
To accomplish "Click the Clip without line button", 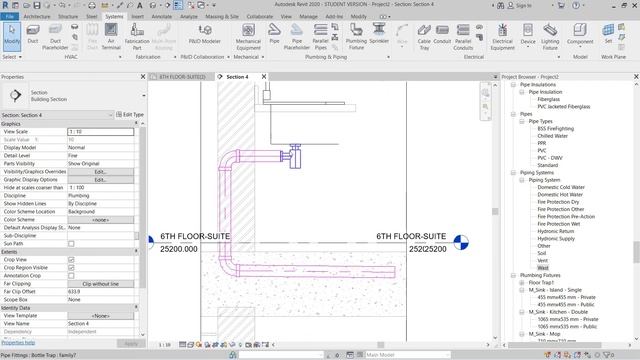I will point(100,284).
